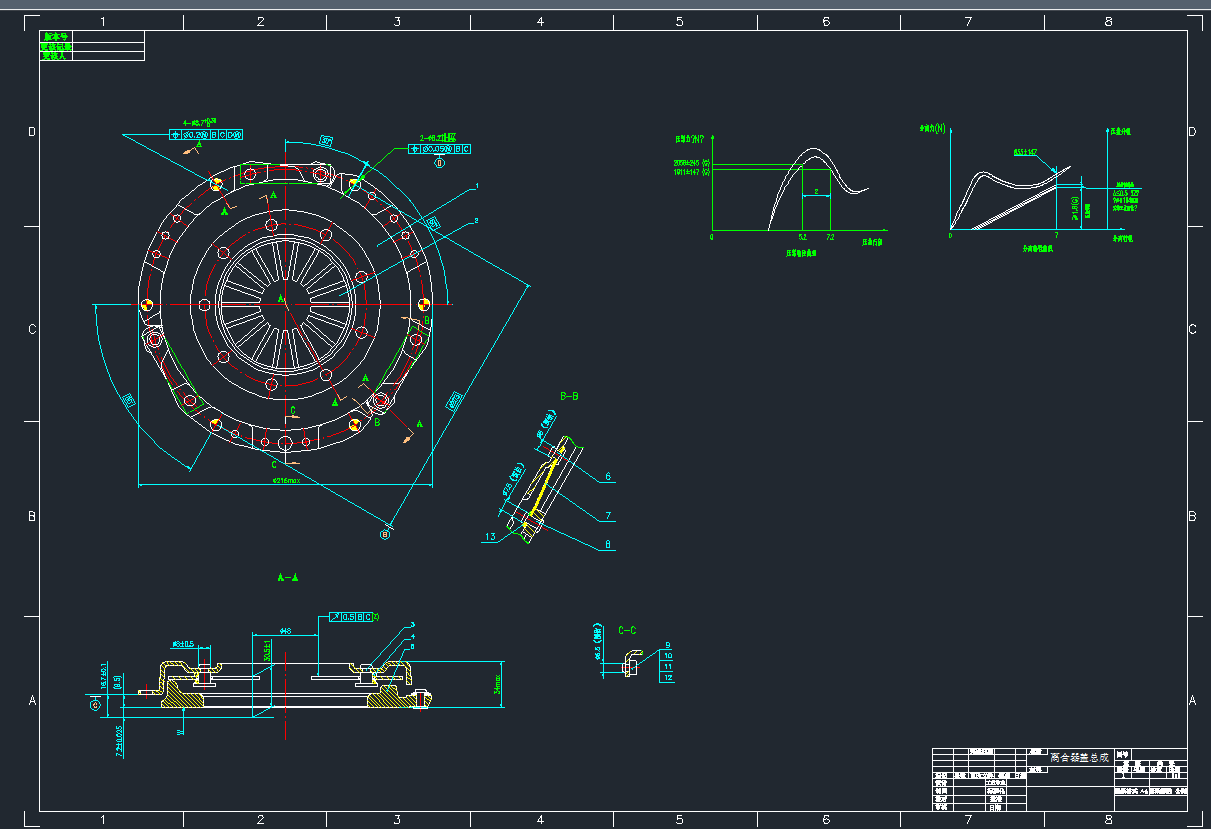The width and height of the screenshot is (1211, 829).
Task: Click part callout number 8 label
Action: 608,545
